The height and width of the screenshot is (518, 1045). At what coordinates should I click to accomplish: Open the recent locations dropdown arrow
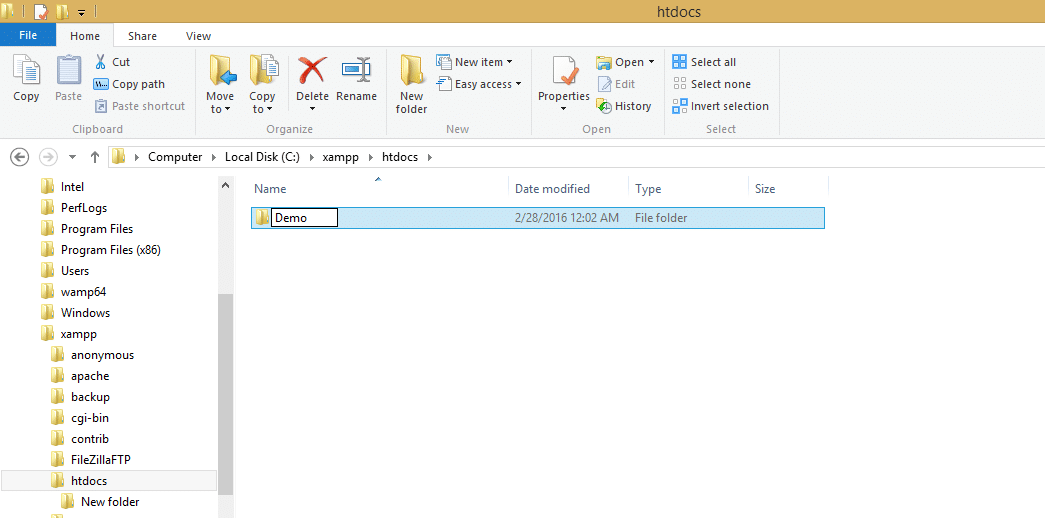click(73, 157)
